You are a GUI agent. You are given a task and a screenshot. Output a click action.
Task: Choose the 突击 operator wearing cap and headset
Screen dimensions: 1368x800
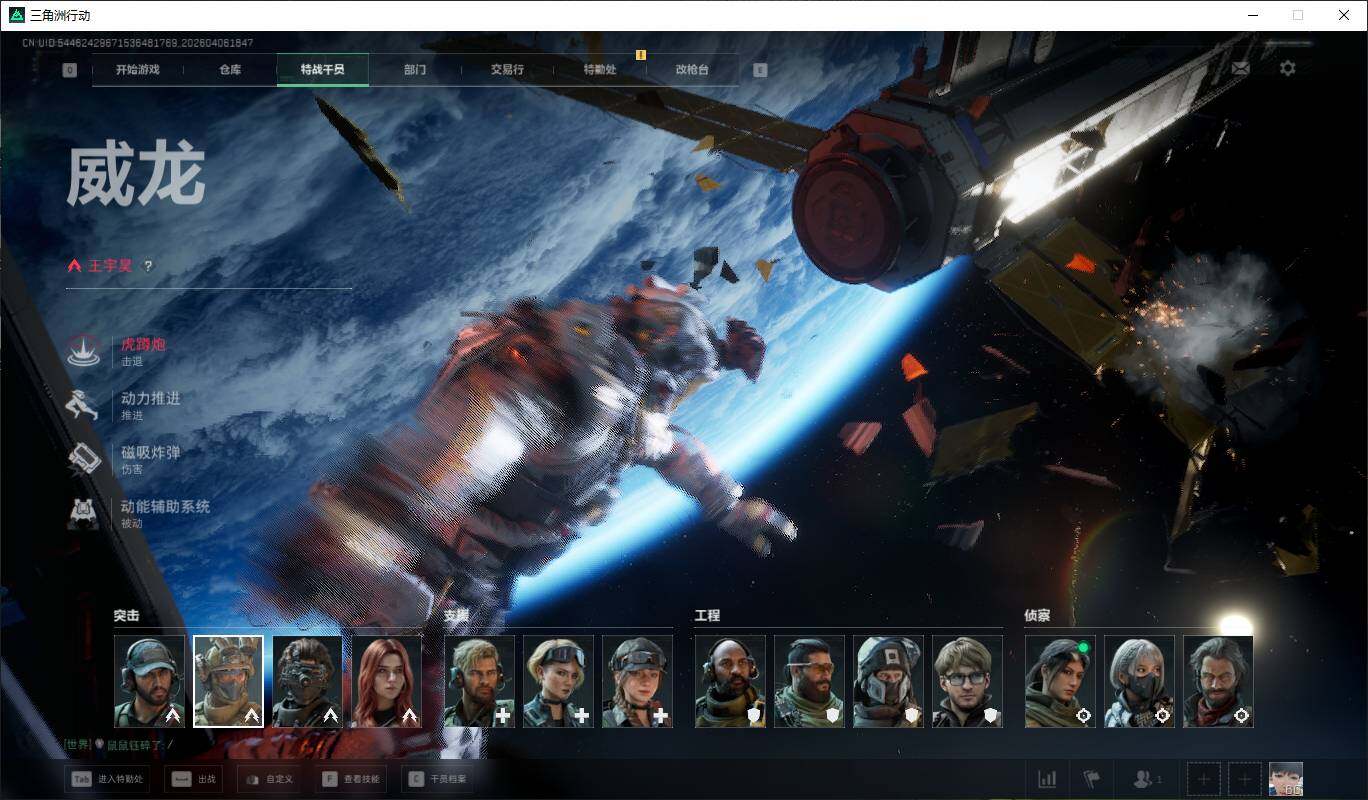(149, 681)
